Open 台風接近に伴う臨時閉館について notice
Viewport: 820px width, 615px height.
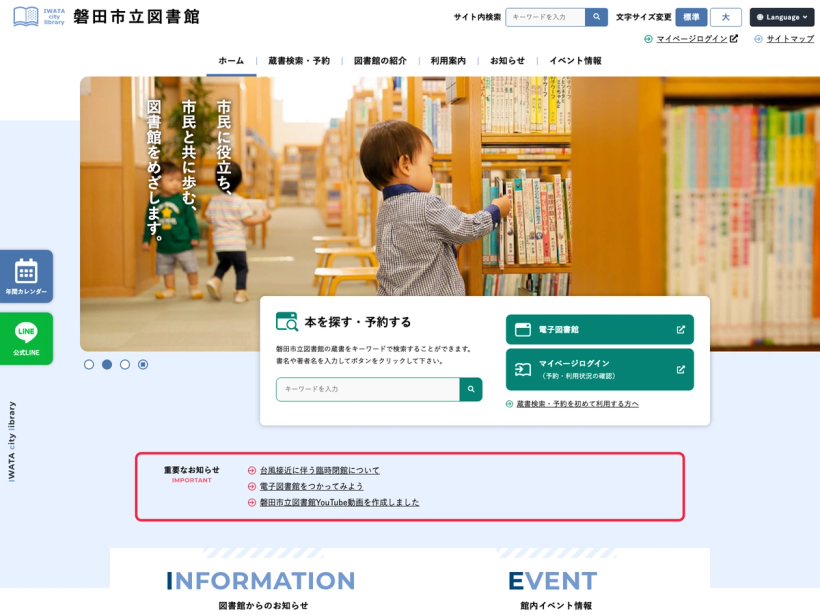tap(320, 471)
